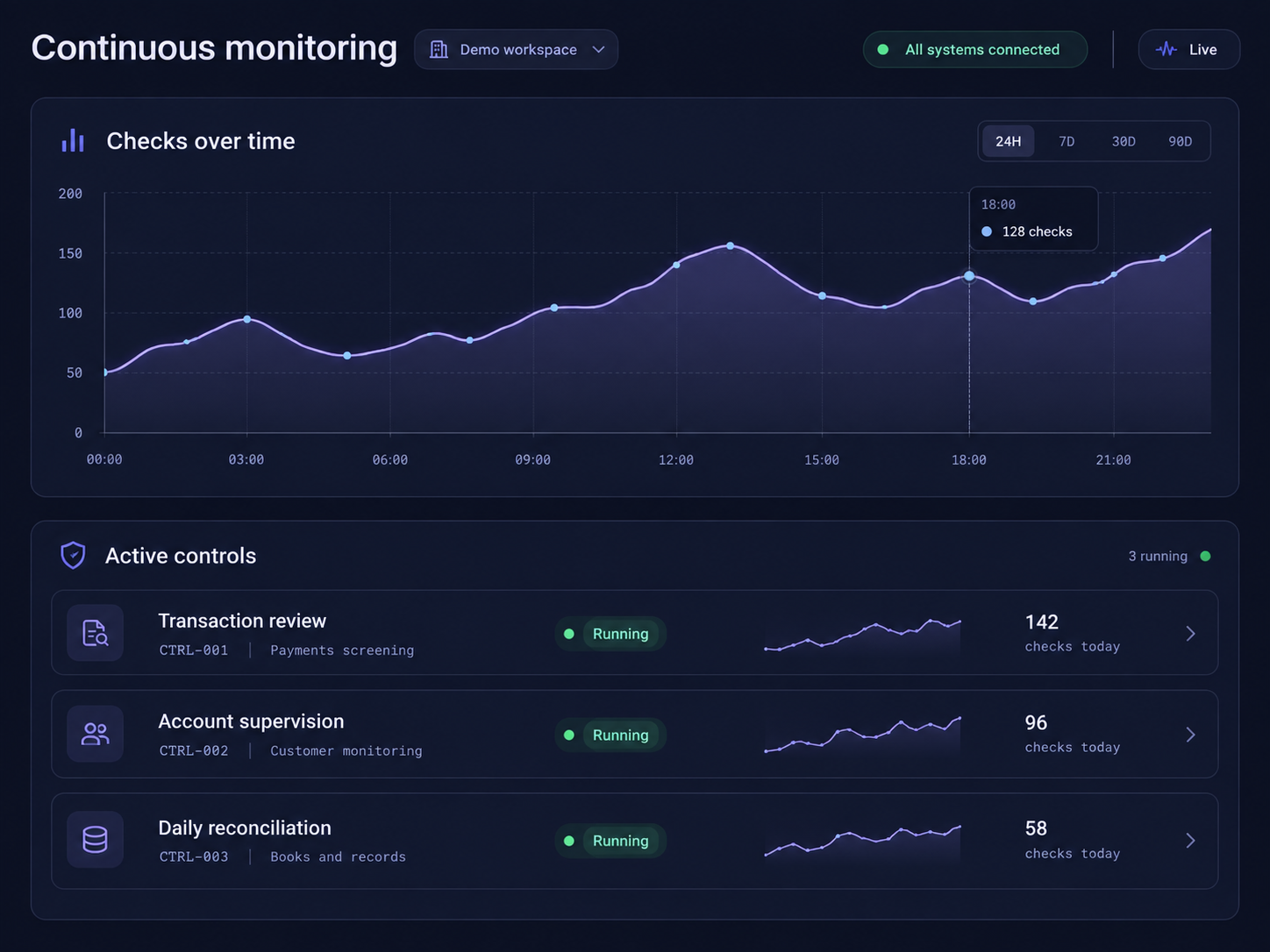Click the 128 checks tooltip
Screen dimensions: 1270x952
[x=1033, y=218]
